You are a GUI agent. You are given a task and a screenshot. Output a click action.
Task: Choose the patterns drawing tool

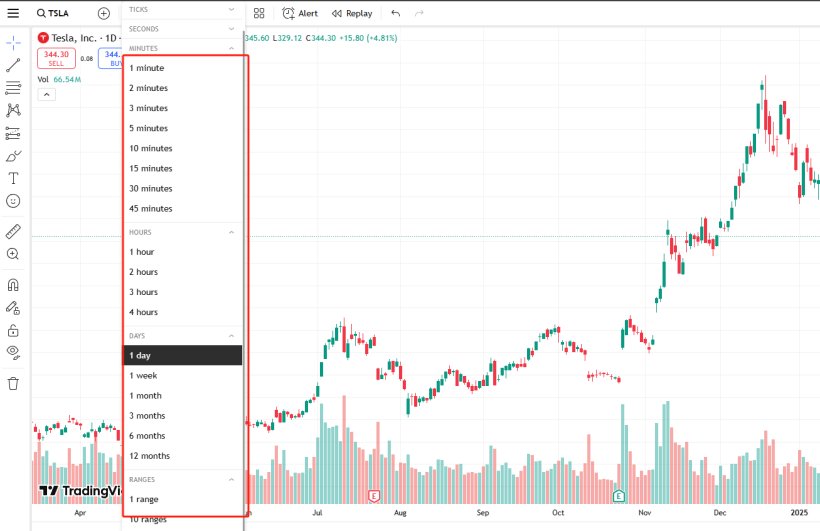13,110
